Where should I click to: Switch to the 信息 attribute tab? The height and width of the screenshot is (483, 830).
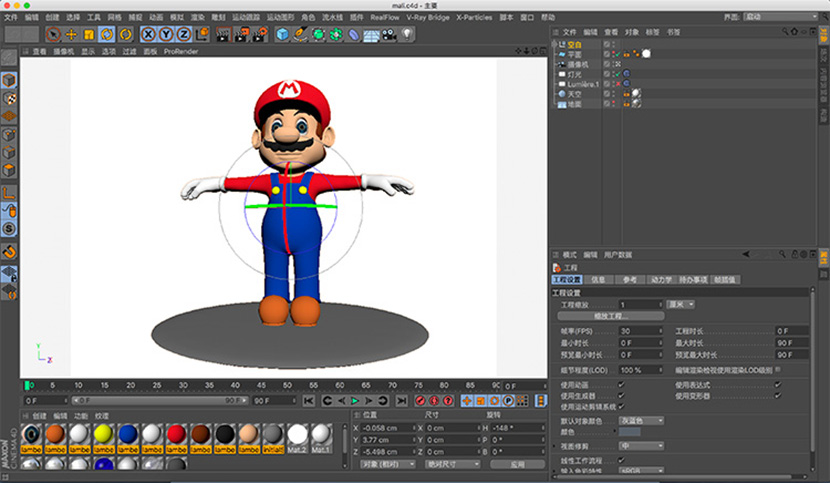coord(598,280)
